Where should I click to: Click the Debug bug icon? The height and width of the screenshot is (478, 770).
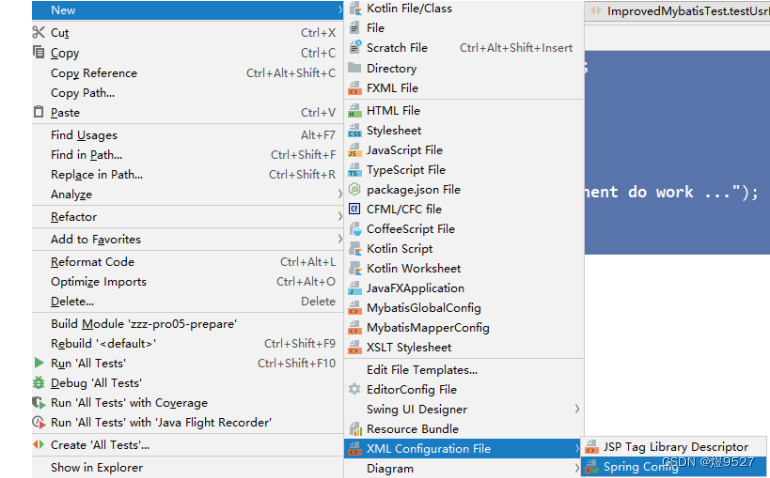[x=38, y=382]
